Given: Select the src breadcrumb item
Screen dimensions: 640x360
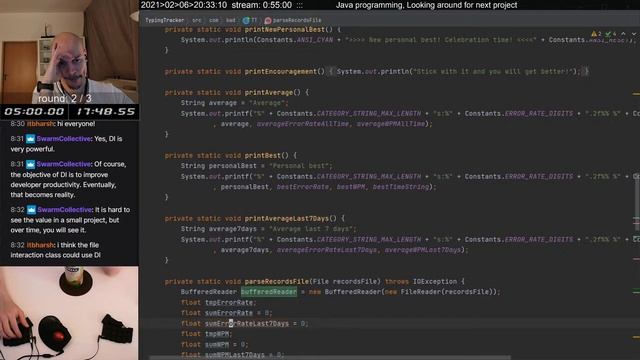Looking at the screenshot, I should [197, 20].
